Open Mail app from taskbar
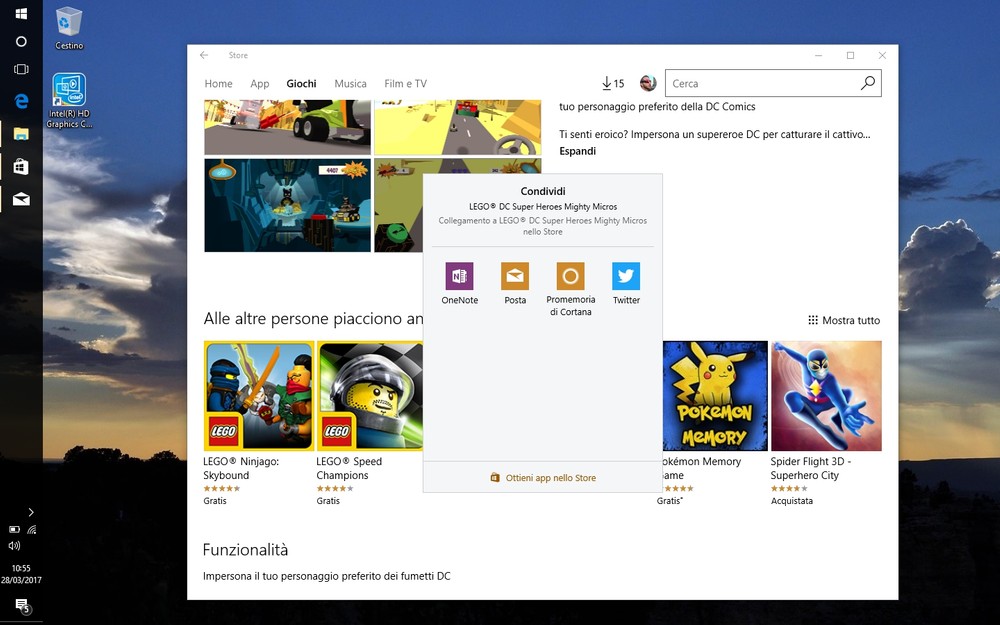This screenshot has width=1000, height=625. coord(21,200)
